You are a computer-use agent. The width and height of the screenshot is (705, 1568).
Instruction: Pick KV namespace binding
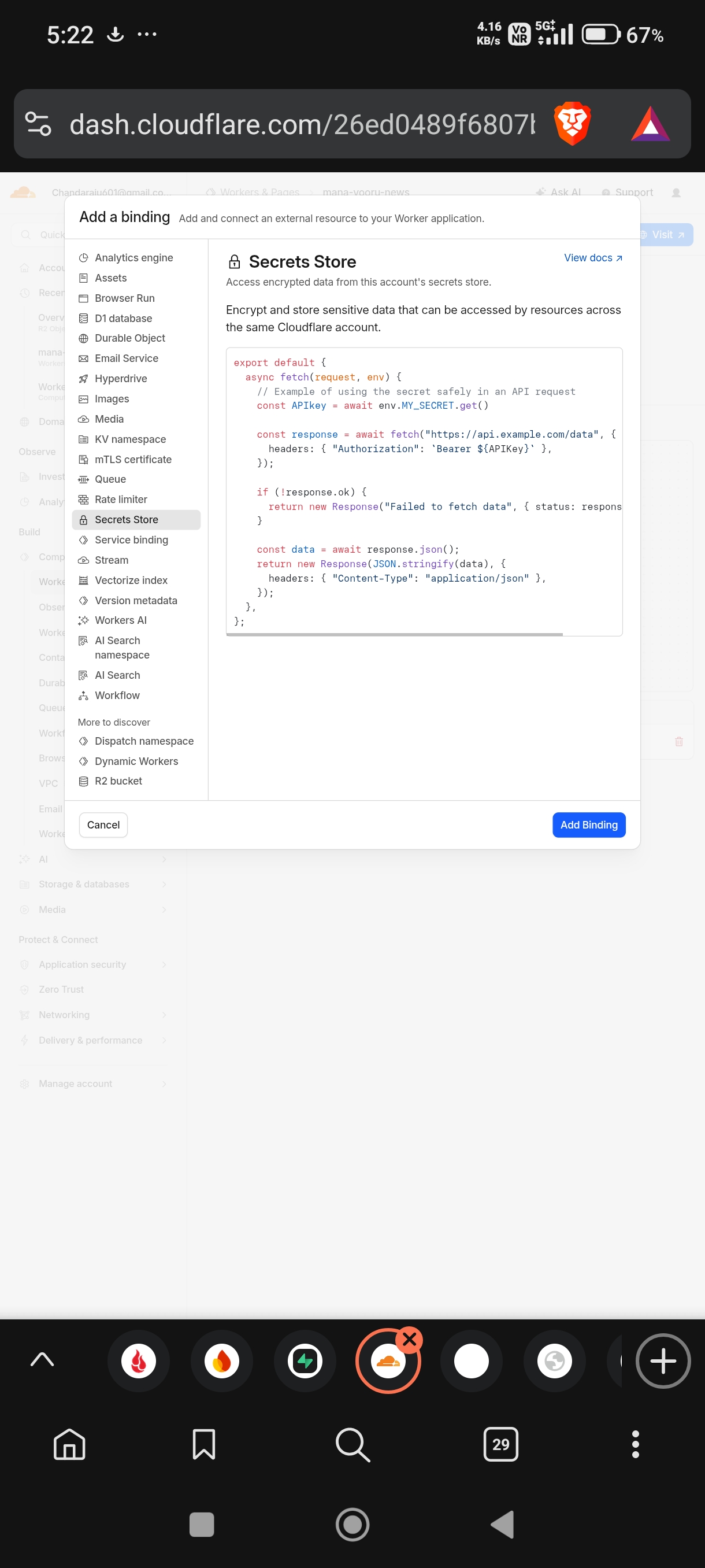point(136,439)
